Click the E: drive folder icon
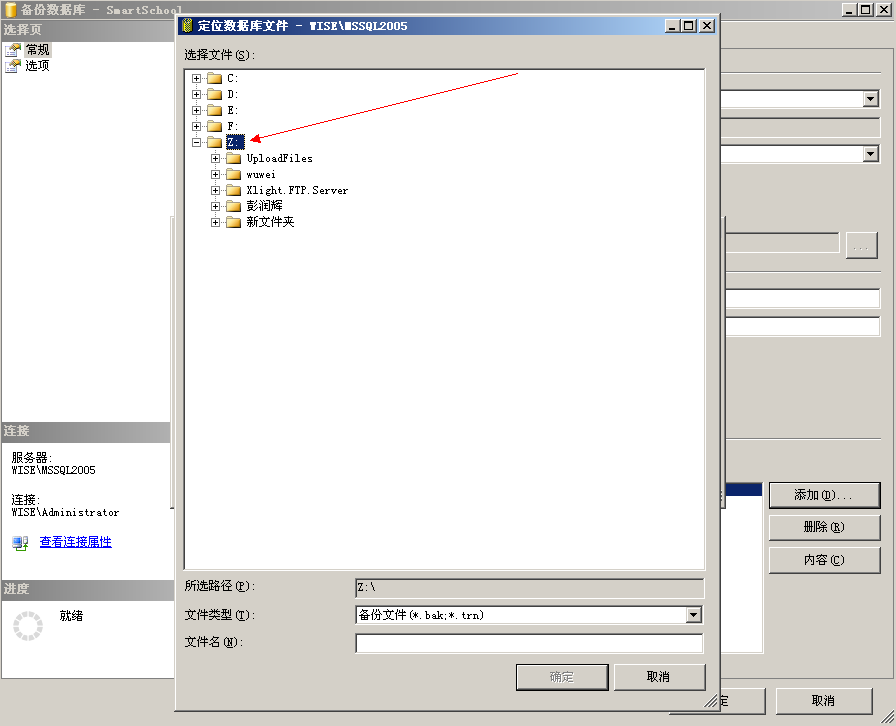This screenshot has height=726, width=896. coord(214,110)
